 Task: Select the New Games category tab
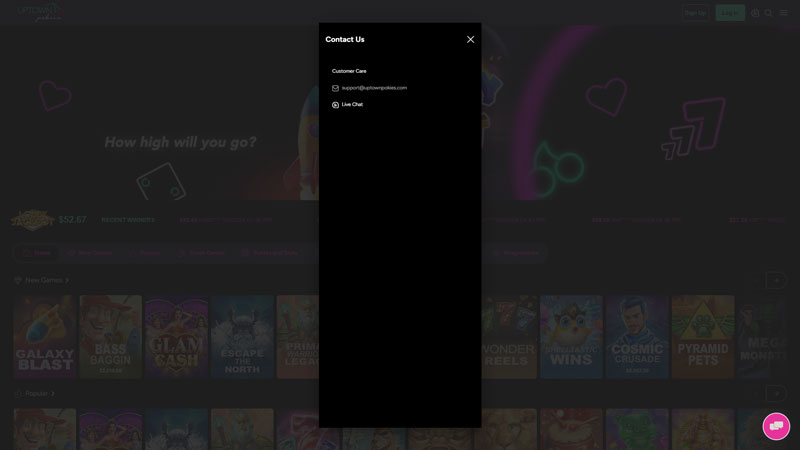coord(89,253)
